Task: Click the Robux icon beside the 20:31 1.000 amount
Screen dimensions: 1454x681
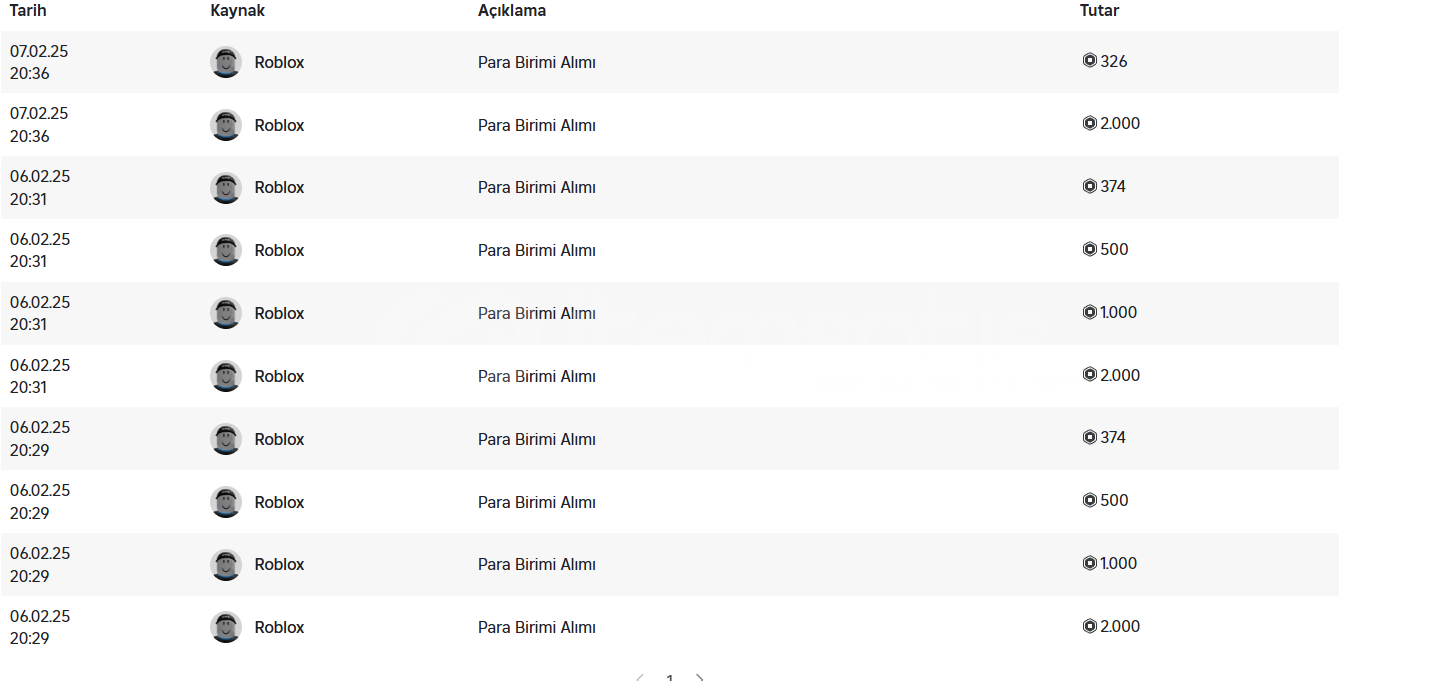Action: click(x=1089, y=312)
